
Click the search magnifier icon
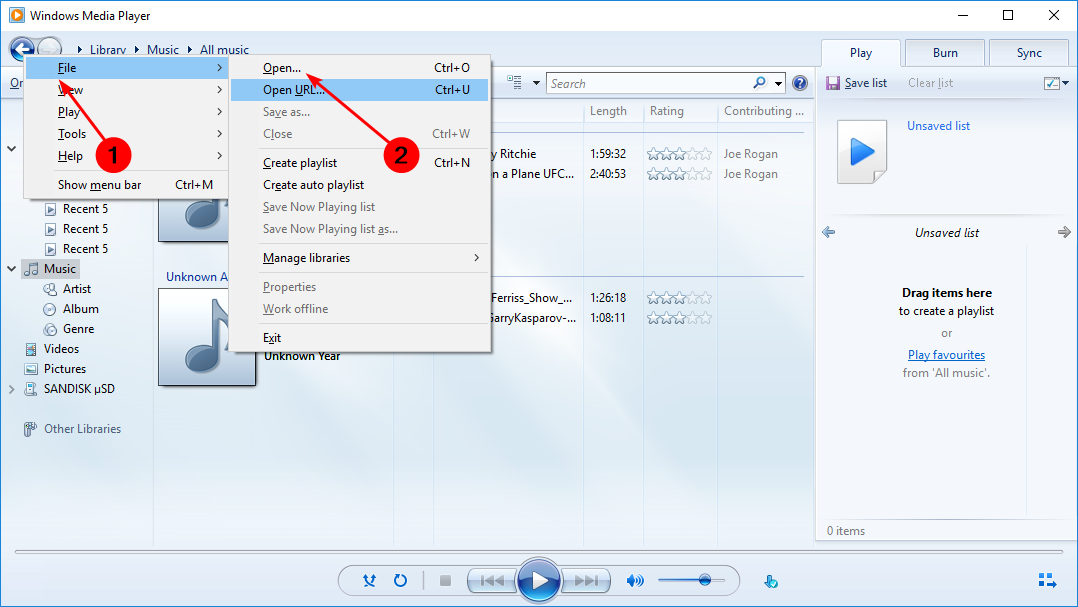coord(759,83)
